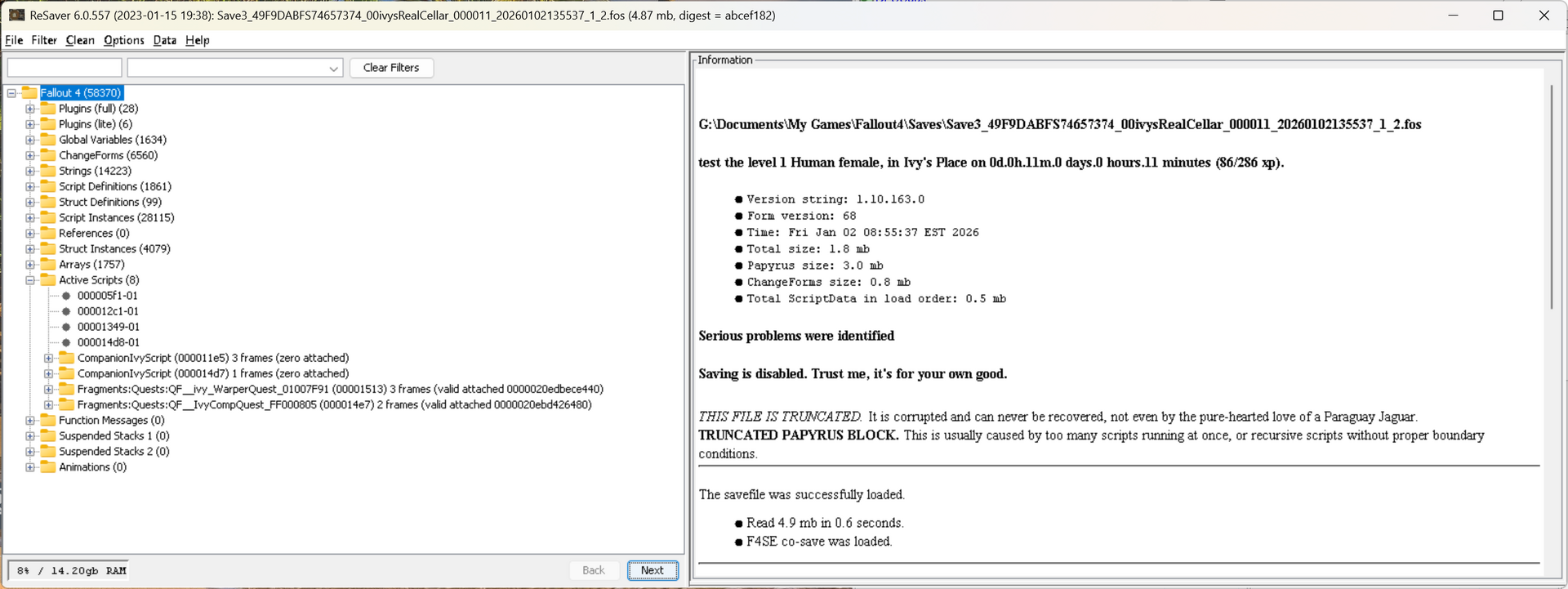This screenshot has width=1568, height=589.
Task: Click bullet icon of script 000014d8-01
Action: [x=66, y=342]
